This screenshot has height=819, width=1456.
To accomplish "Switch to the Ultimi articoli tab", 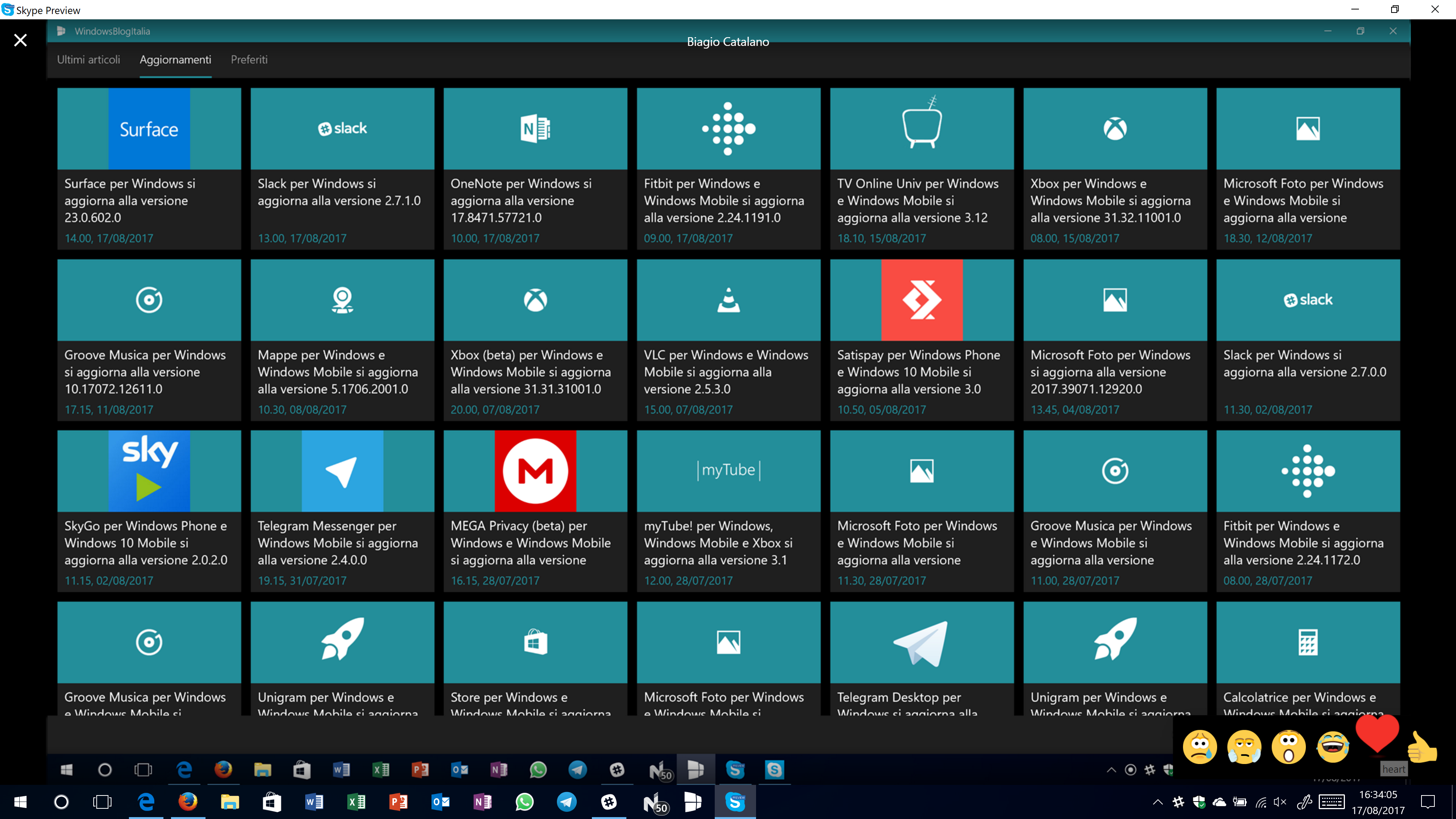I will pos(89,60).
